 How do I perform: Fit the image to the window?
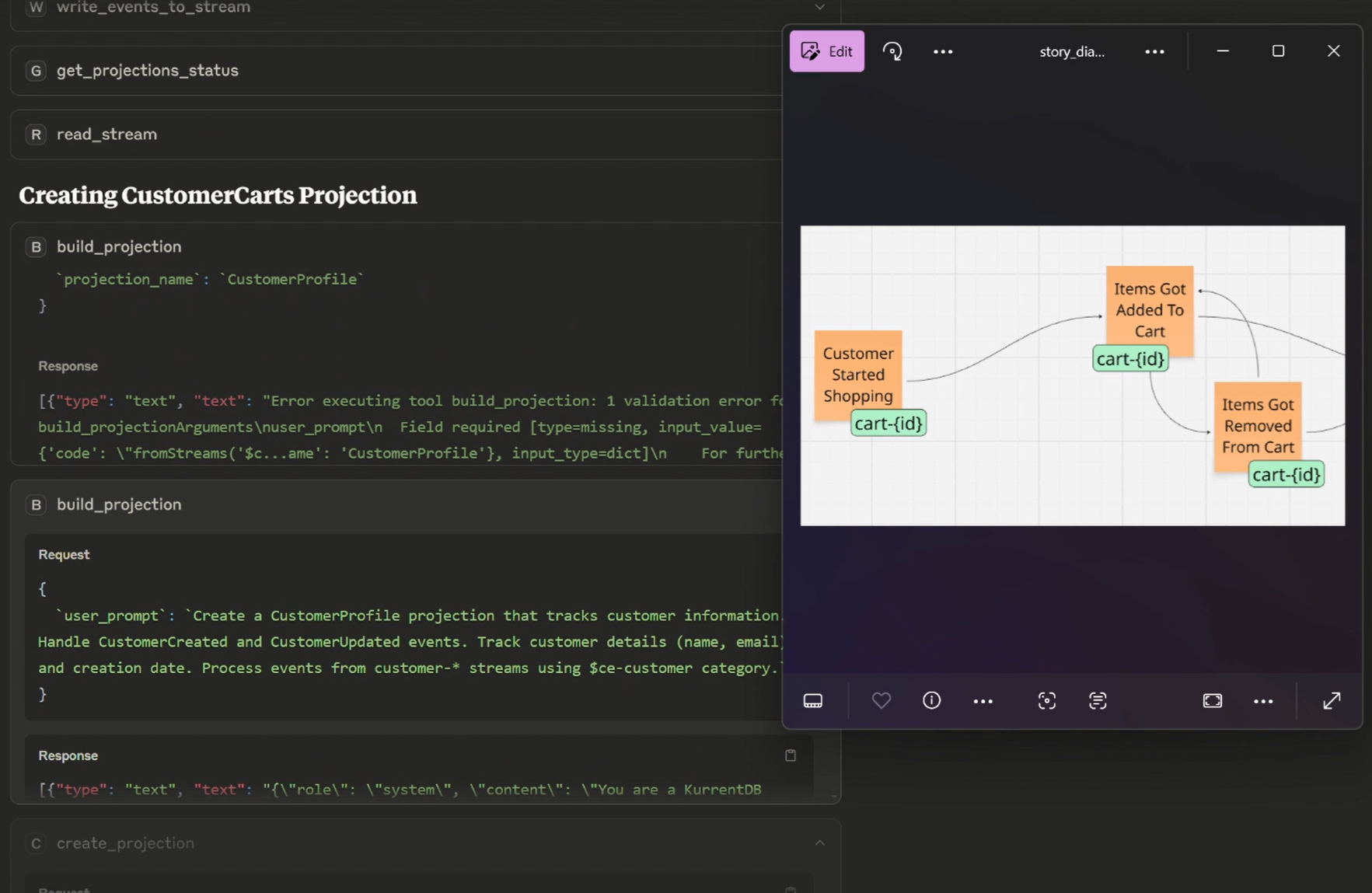1212,700
